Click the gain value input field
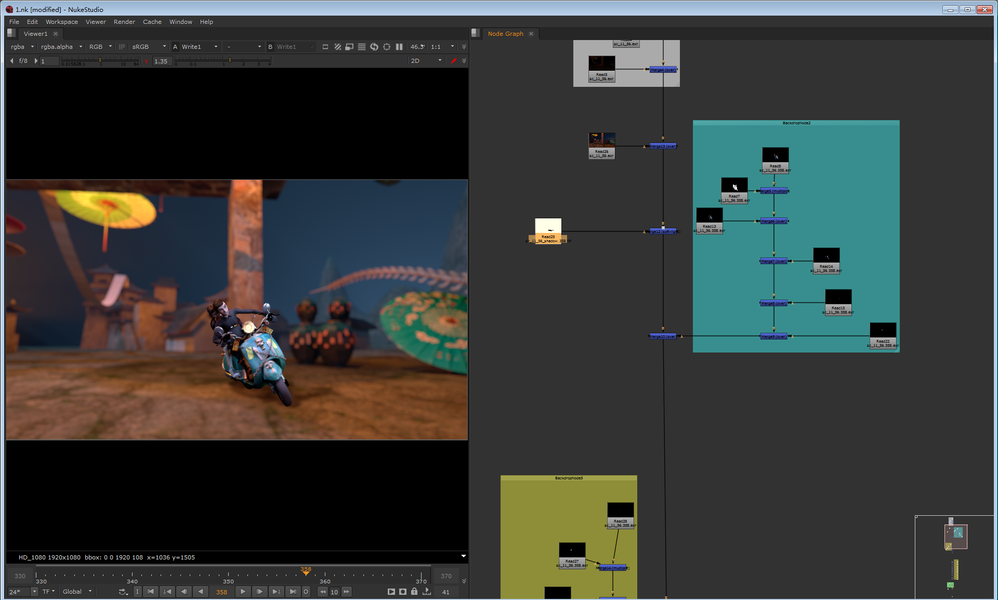The width and height of the screenshot is (998, 600). (x=49, y=61)
